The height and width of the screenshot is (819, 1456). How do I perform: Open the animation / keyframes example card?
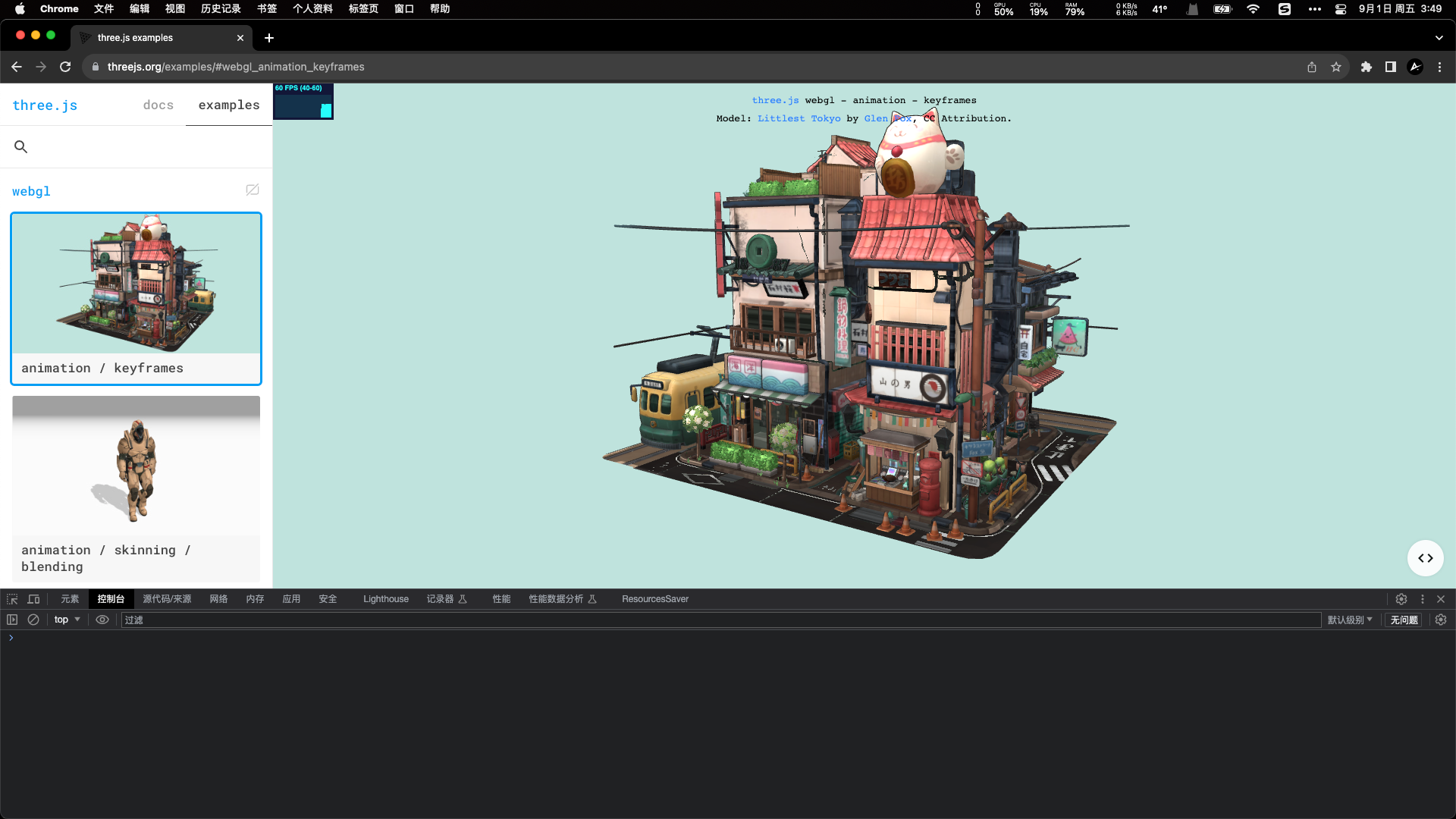point(136,299)
